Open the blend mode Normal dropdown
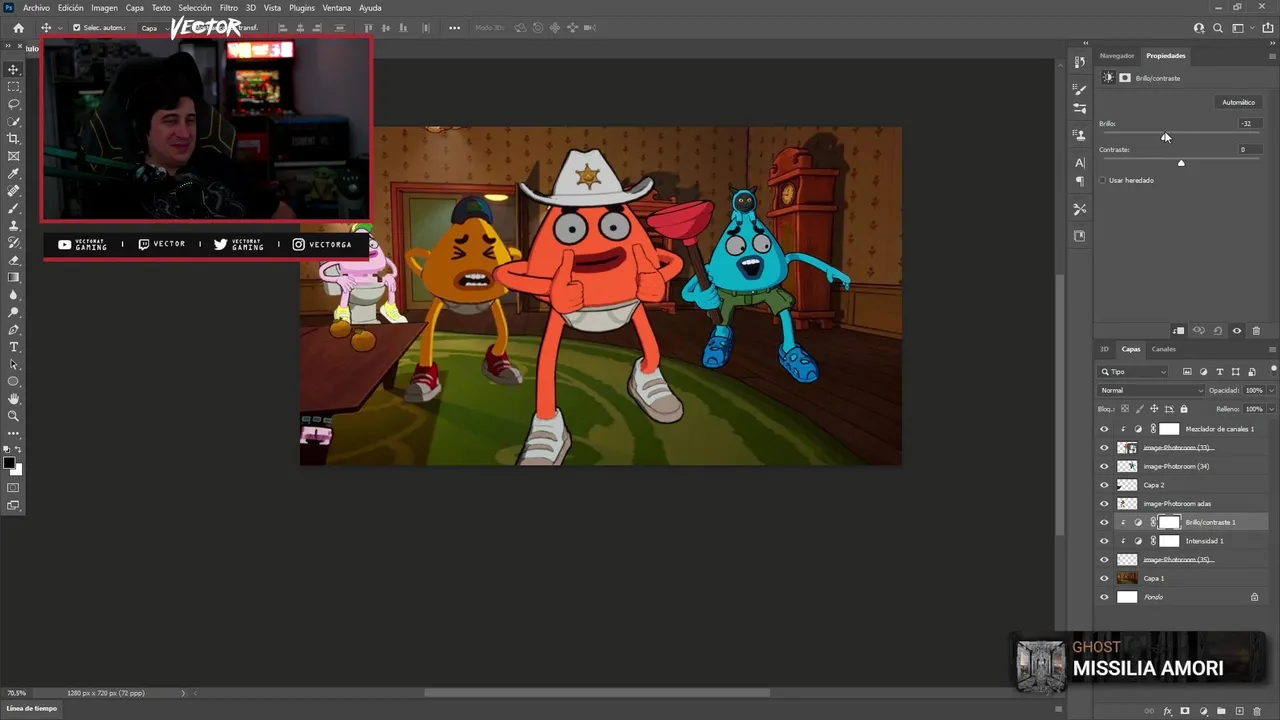This screenshot has height=720, width=1280. point(1151,390)
